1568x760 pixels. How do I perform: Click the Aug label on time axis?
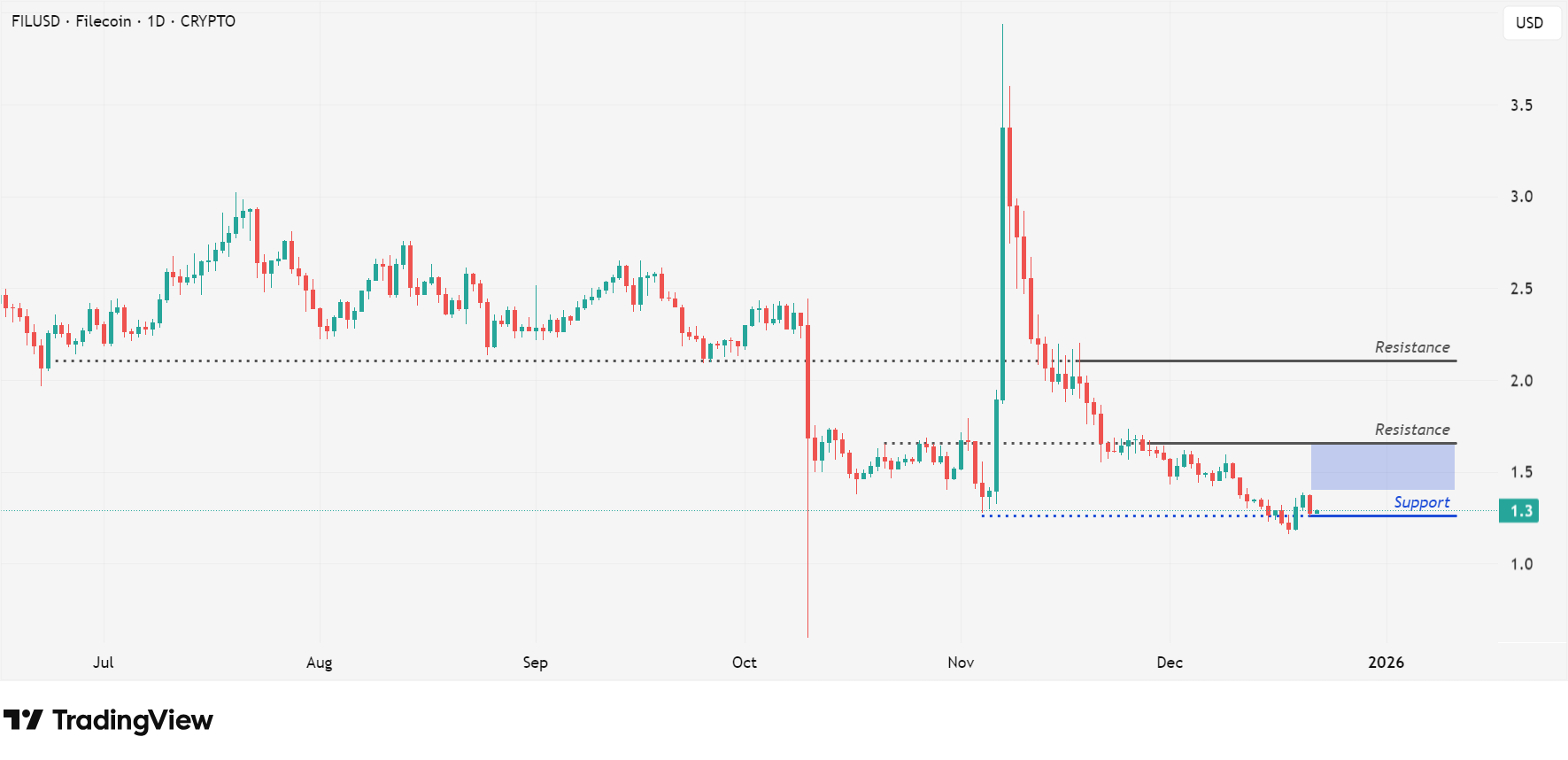[319, 663]
